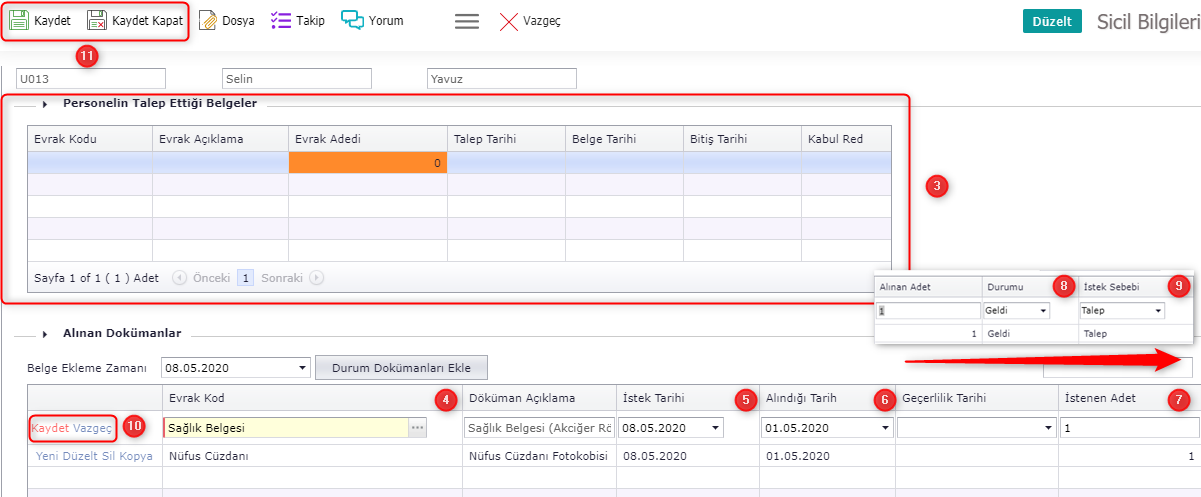The height and width of the screenshot is (497, 1201).
Task: Open the Takip tracking list icon
Action: coord(281,20)
